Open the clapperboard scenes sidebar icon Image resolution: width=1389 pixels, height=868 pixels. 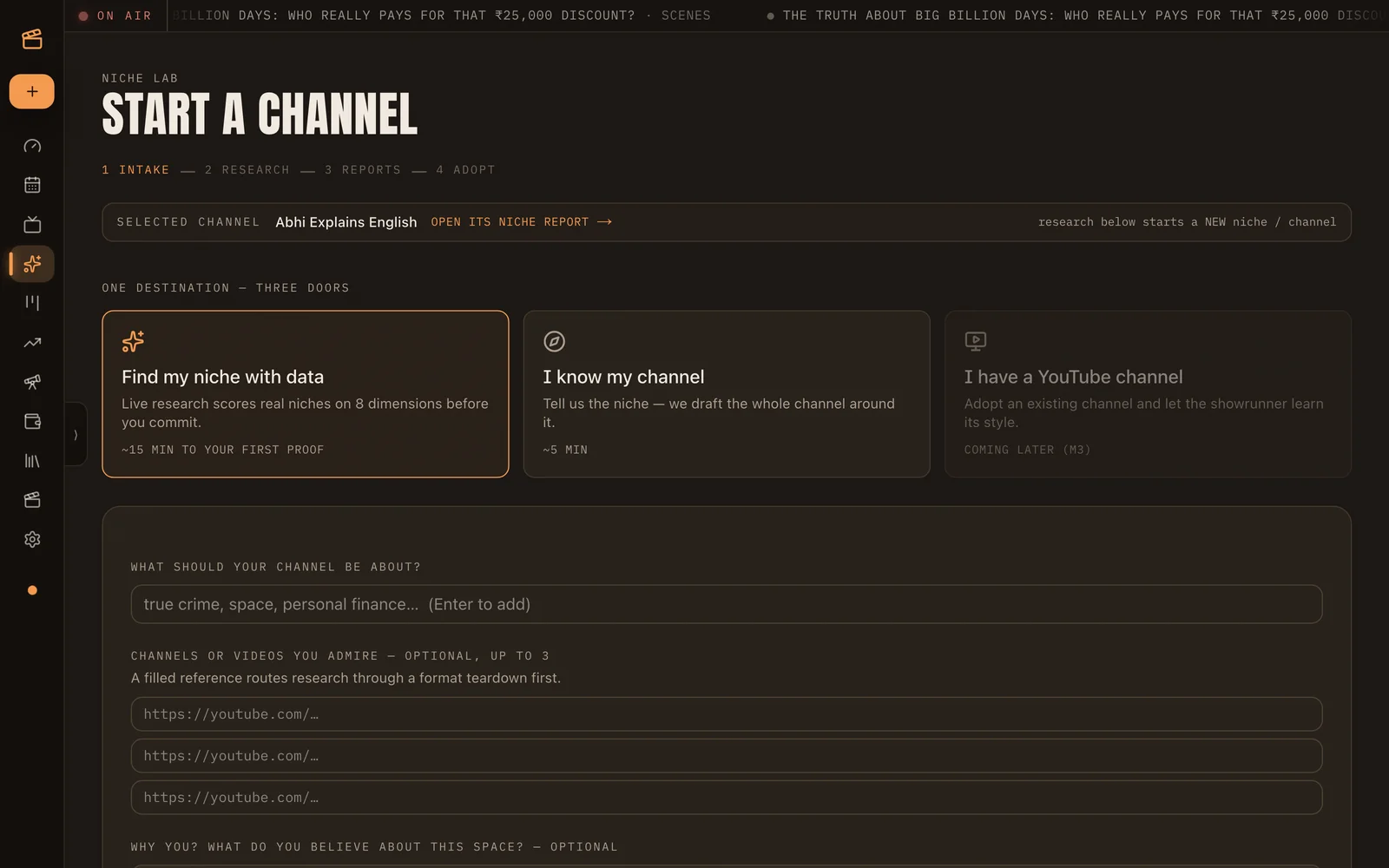pos(32,500)
